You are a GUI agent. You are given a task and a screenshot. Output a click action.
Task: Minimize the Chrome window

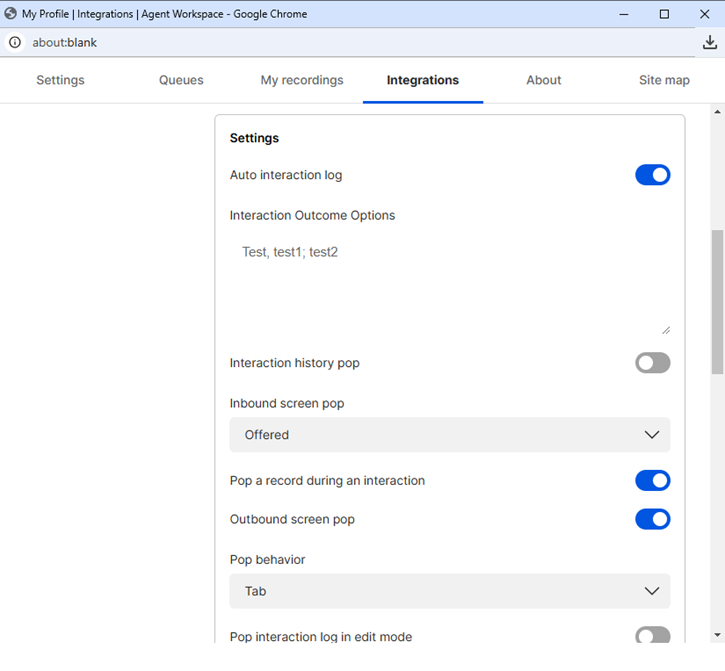(x=623, y=14)
